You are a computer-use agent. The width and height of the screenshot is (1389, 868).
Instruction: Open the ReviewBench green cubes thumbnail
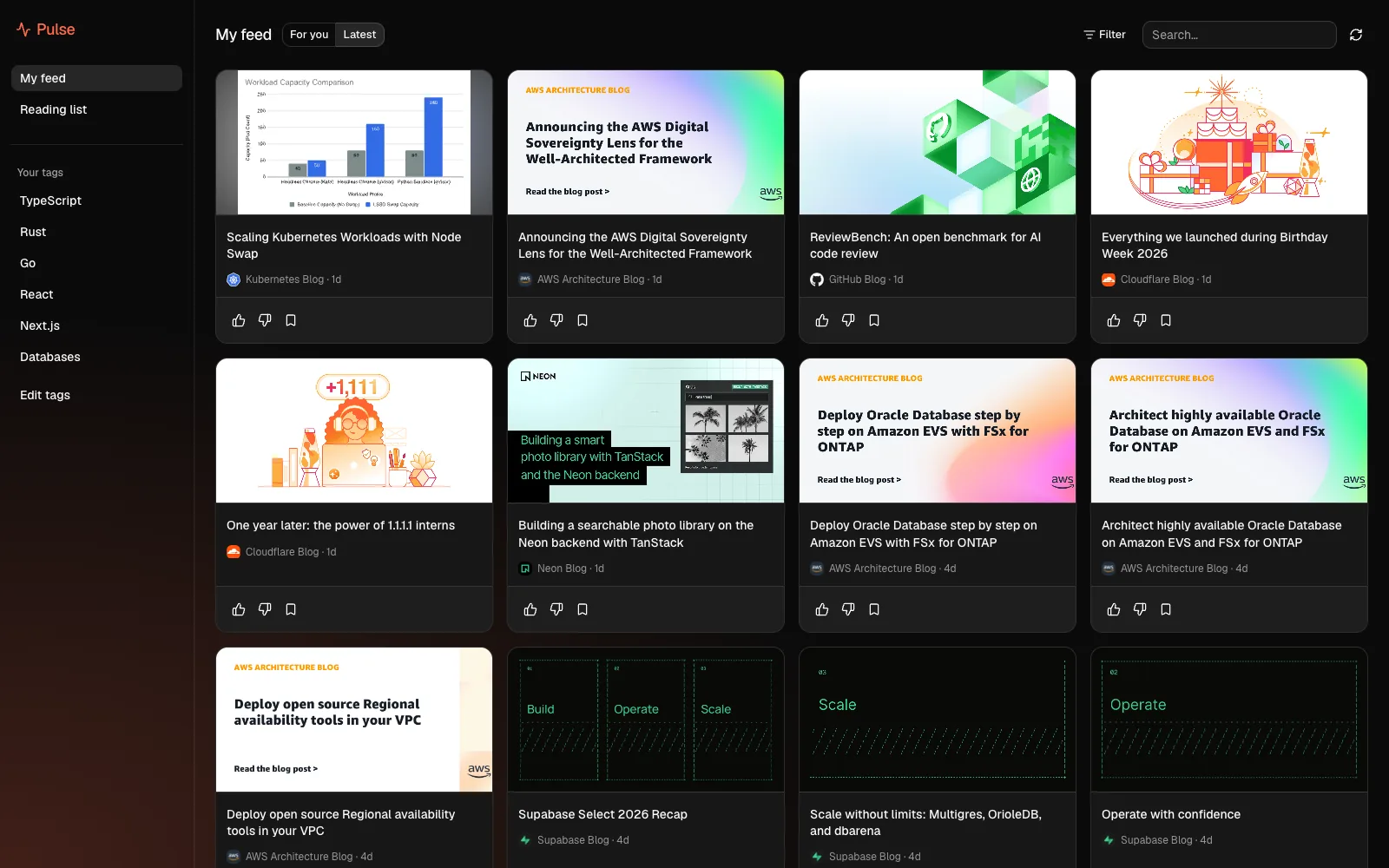point(938,142)
